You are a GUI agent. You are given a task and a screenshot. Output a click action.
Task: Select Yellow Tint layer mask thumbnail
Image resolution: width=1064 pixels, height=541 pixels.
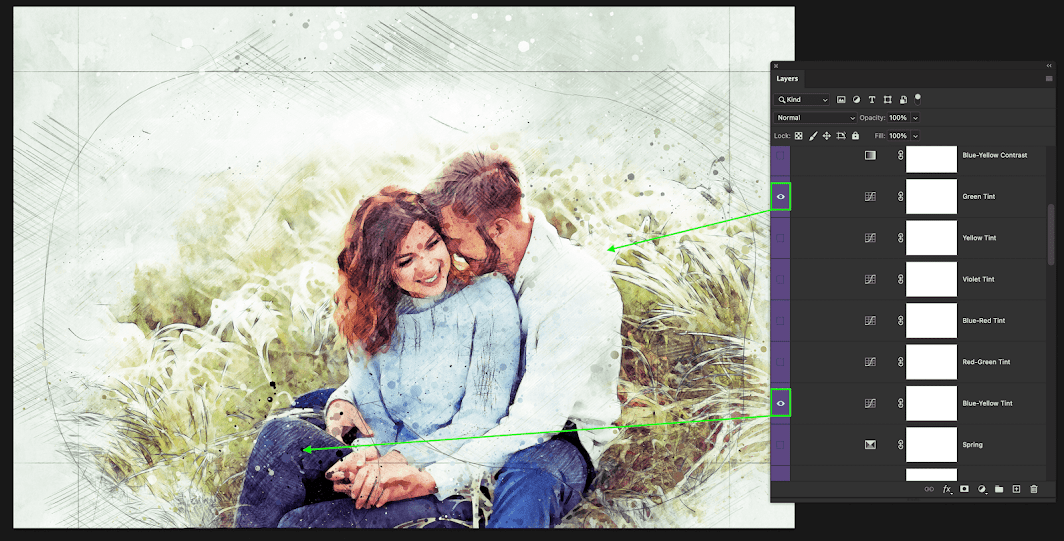pos(931,238)
